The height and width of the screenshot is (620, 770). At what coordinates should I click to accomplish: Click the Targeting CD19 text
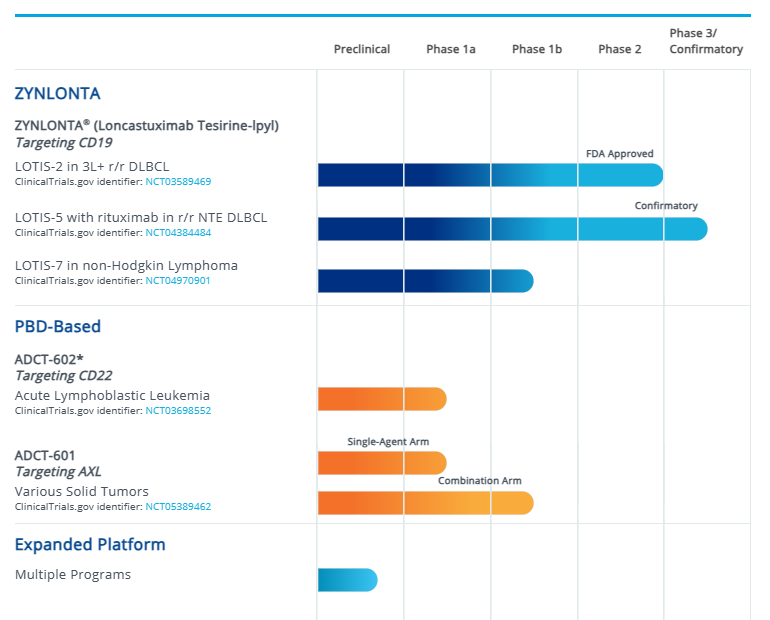(64, 142)
